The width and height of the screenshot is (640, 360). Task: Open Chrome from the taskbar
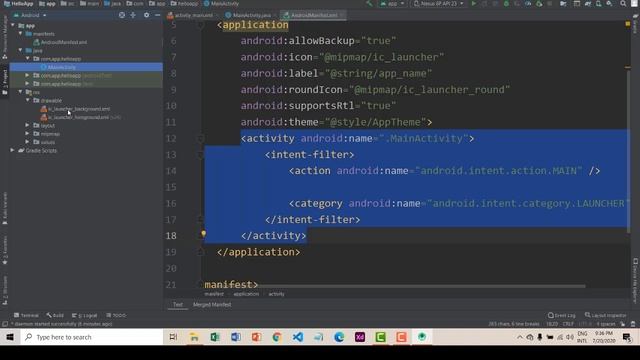pyautogui.click(x=277, y=337)
